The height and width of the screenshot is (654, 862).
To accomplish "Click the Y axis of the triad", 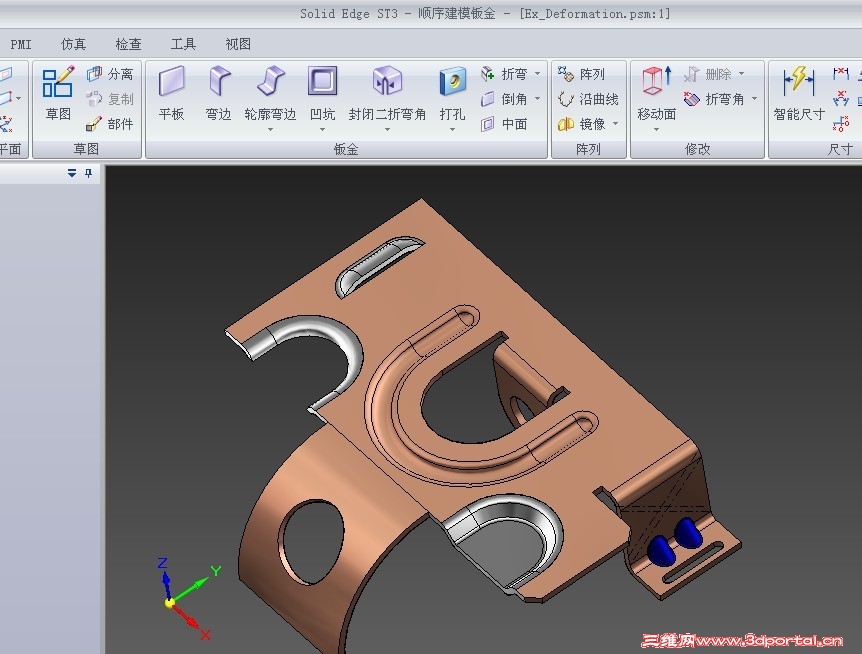I will 196,585.
